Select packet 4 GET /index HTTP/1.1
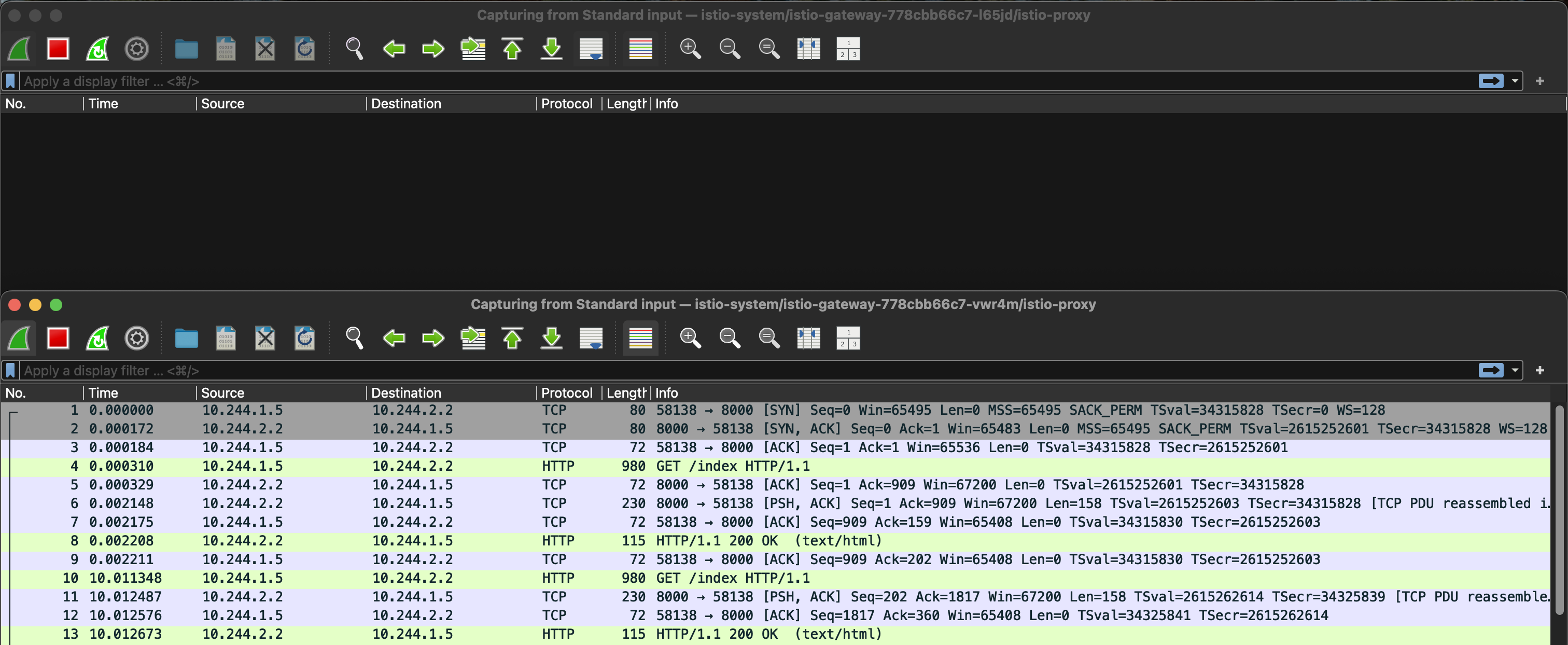This screenshot has height=645, width=1568. 732,466
